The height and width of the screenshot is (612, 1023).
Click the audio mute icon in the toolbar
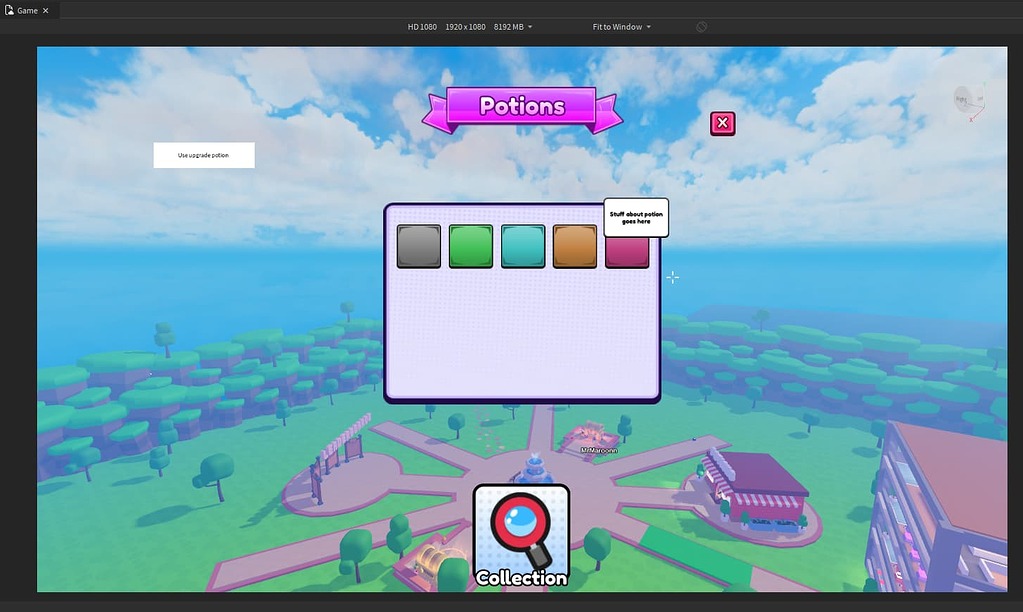tap(700, 26)
